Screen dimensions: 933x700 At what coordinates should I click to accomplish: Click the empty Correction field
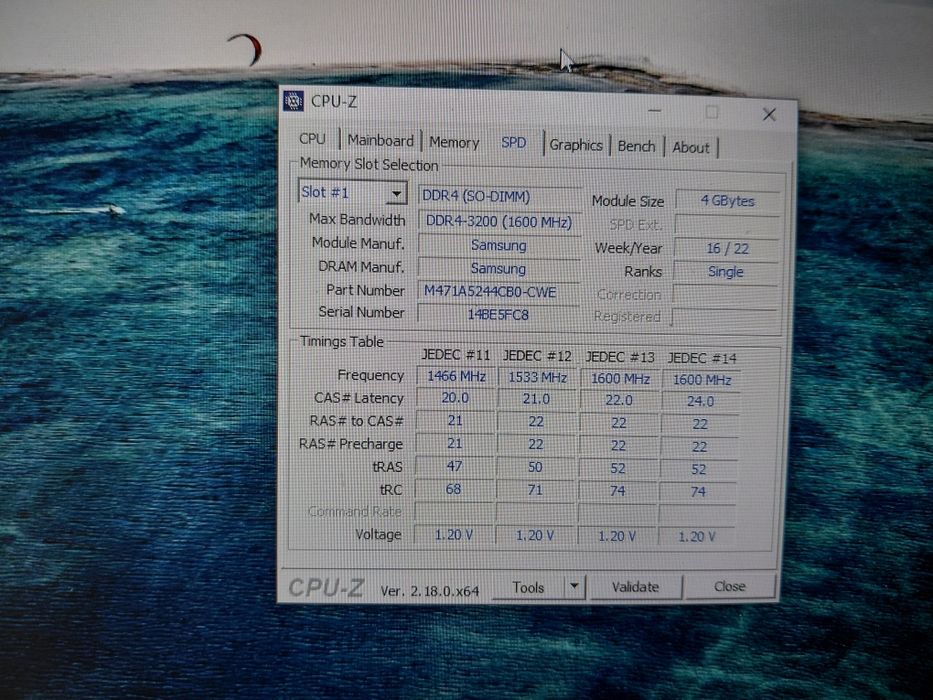(725, 294)
